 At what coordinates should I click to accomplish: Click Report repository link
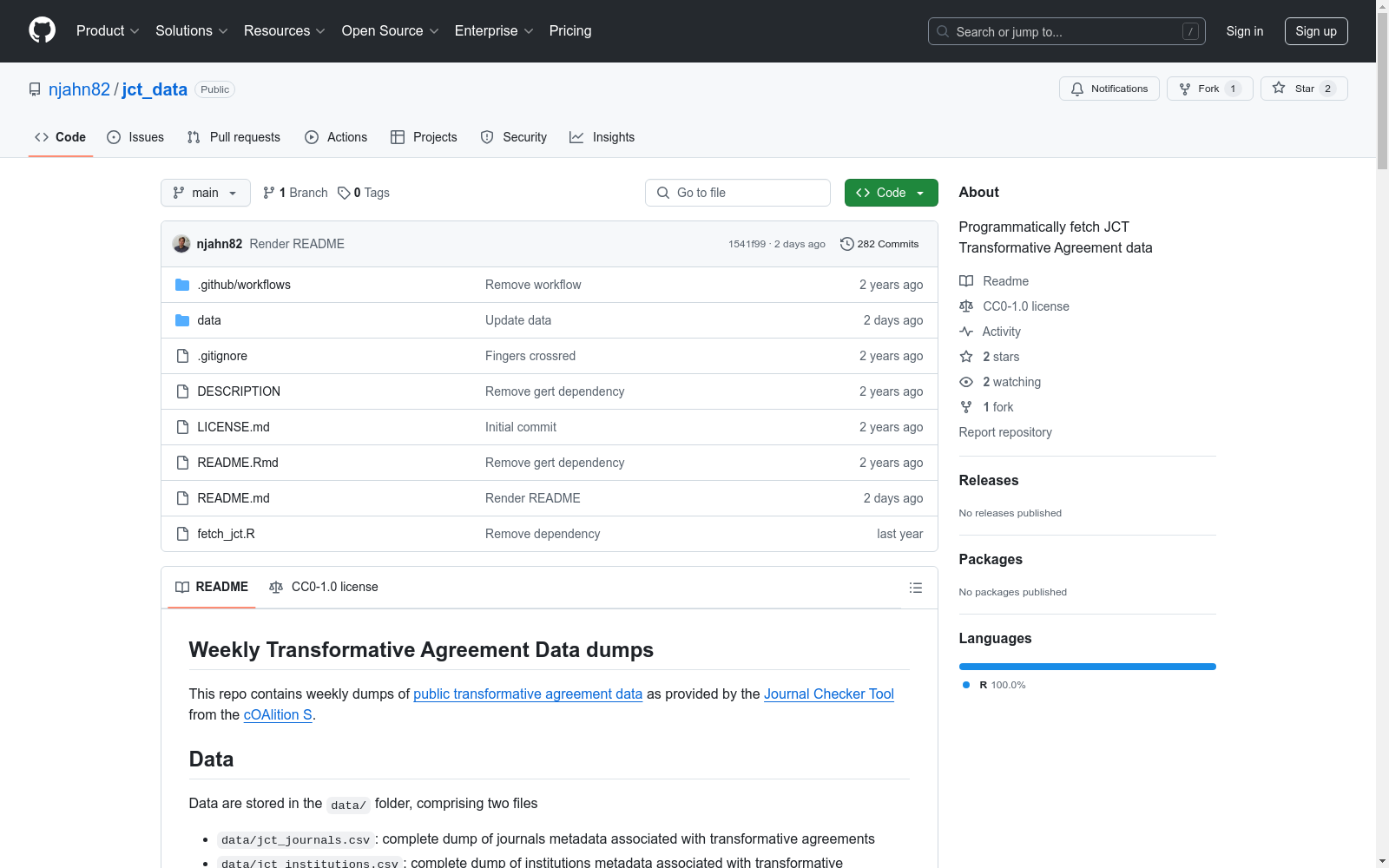[x=1005, y=432]
